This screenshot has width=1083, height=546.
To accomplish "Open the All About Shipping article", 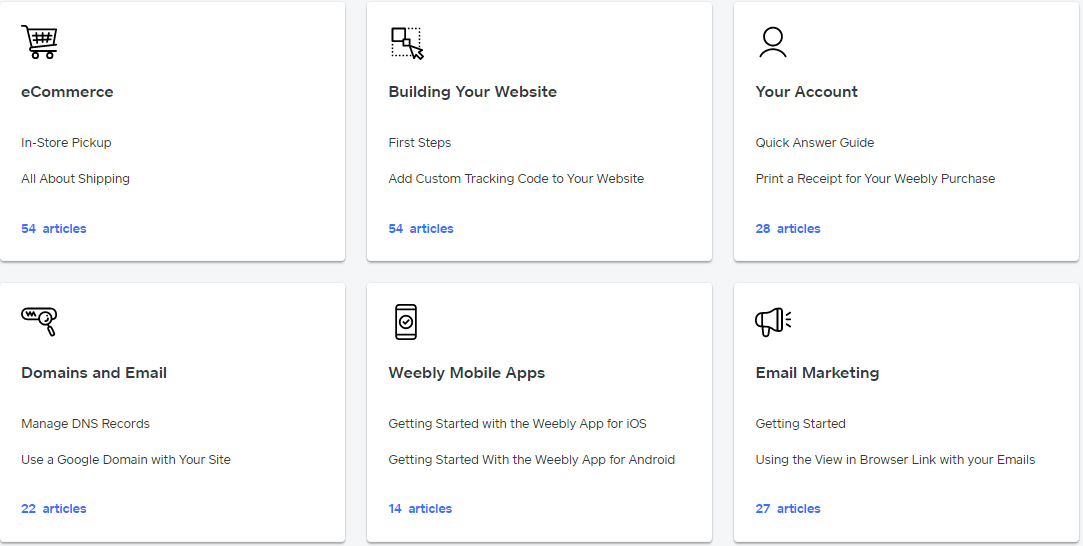I will pyautogui.click(x=75, y=179).
